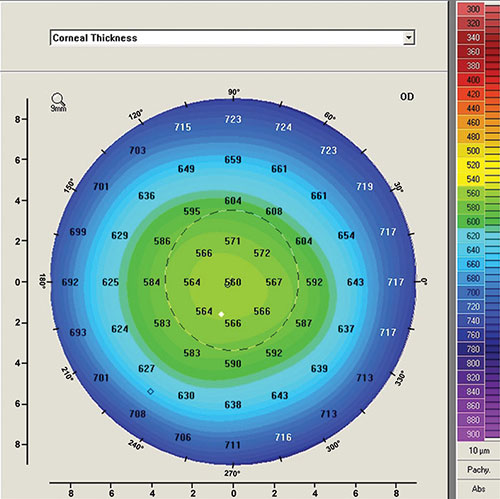Click the peripheral value 703
Viewport: 500px width, 499px height.
(138, 151)
